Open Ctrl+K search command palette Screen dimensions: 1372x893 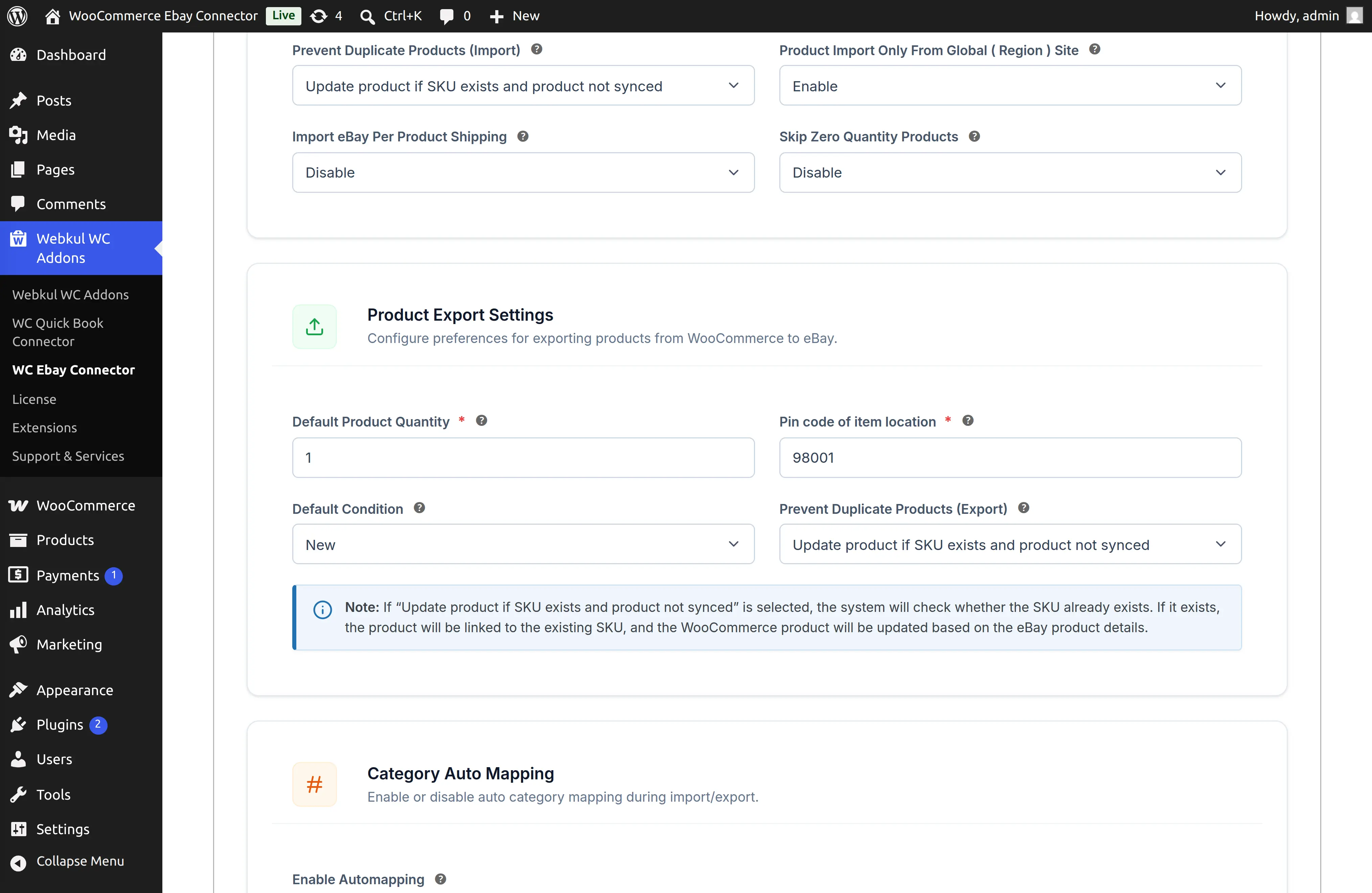click(x=391, y=16)
